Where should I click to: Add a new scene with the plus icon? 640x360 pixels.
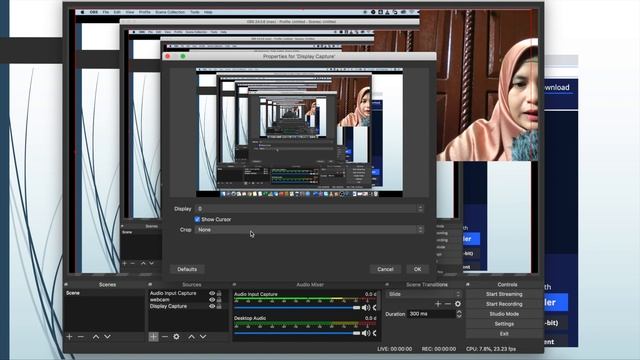69,337
